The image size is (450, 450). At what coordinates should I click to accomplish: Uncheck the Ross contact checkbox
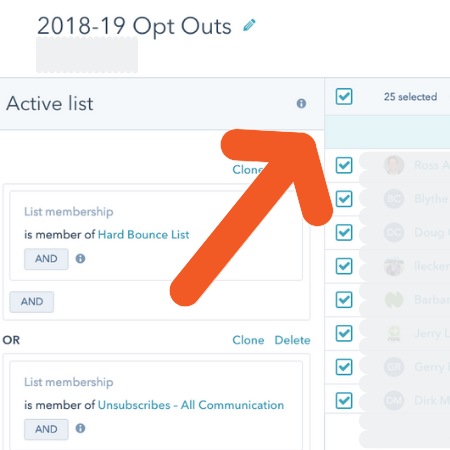point(344,165)
